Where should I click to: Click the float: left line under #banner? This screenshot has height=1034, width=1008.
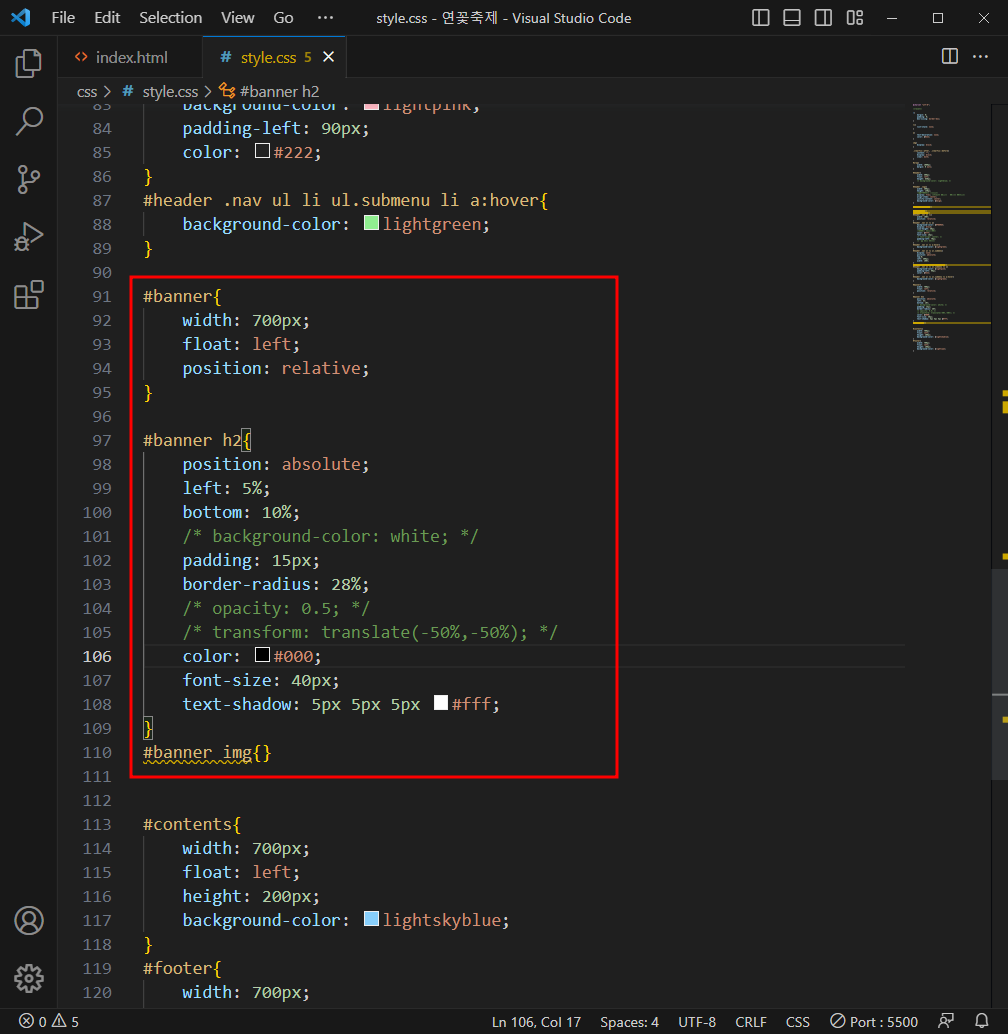pyautogui.click(x=241, y=344)
